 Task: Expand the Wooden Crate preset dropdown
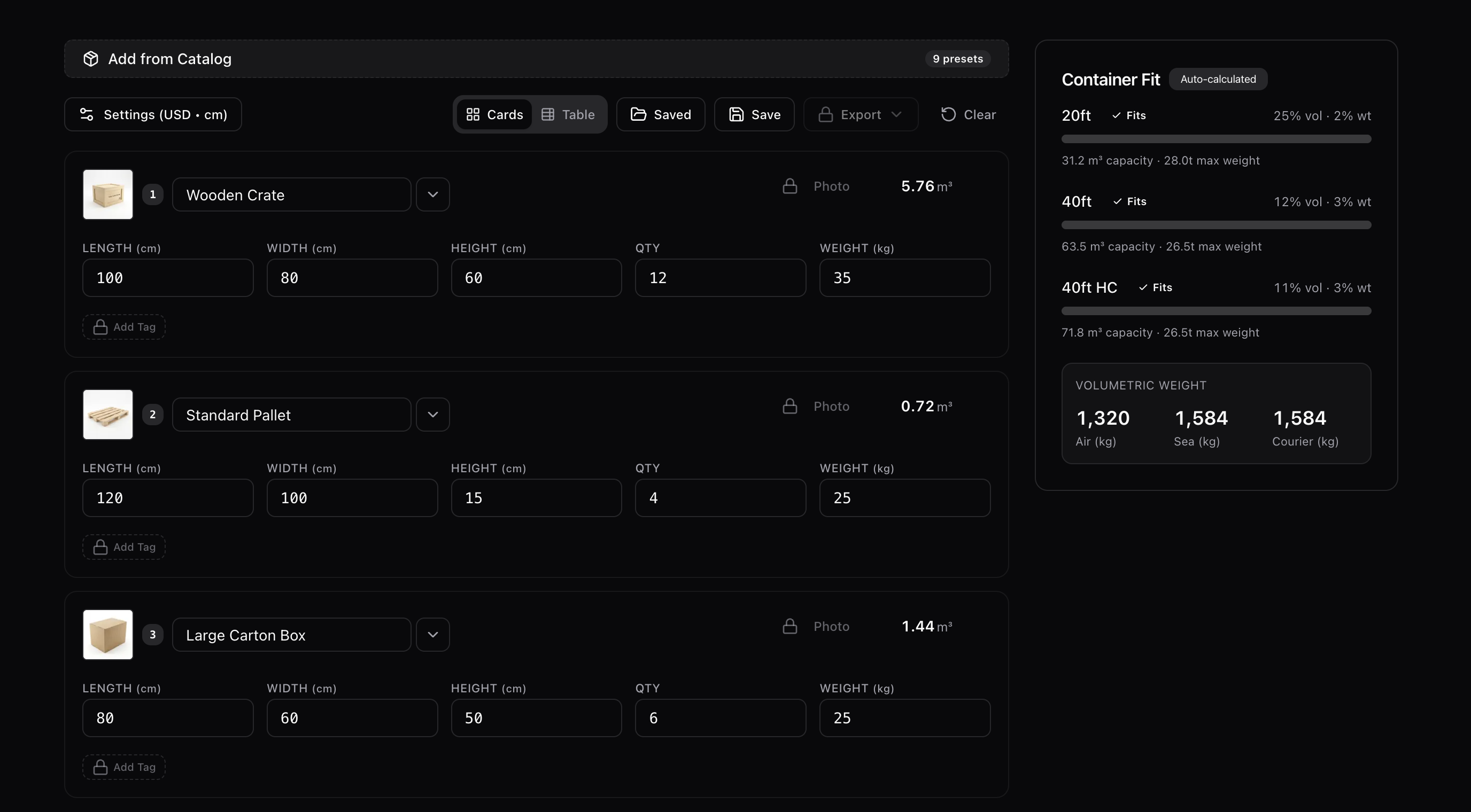432,194
